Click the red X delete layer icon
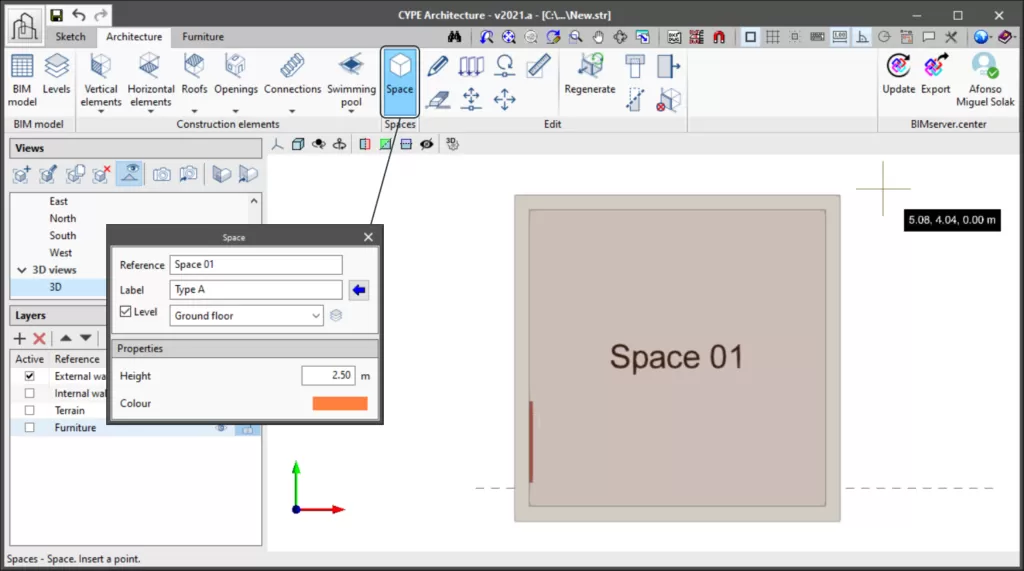Viewport: 1024px width, 571px height. 40,339
